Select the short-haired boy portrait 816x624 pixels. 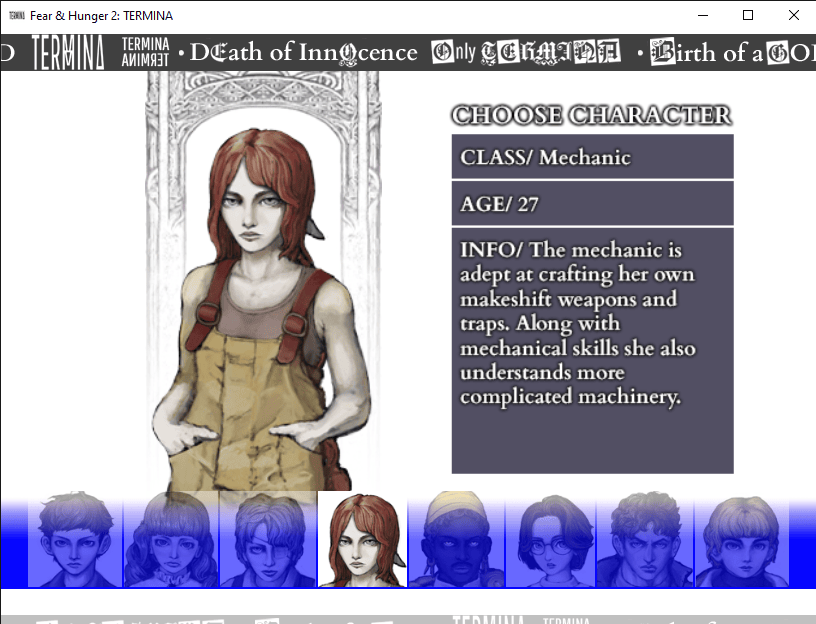point(75,539)
